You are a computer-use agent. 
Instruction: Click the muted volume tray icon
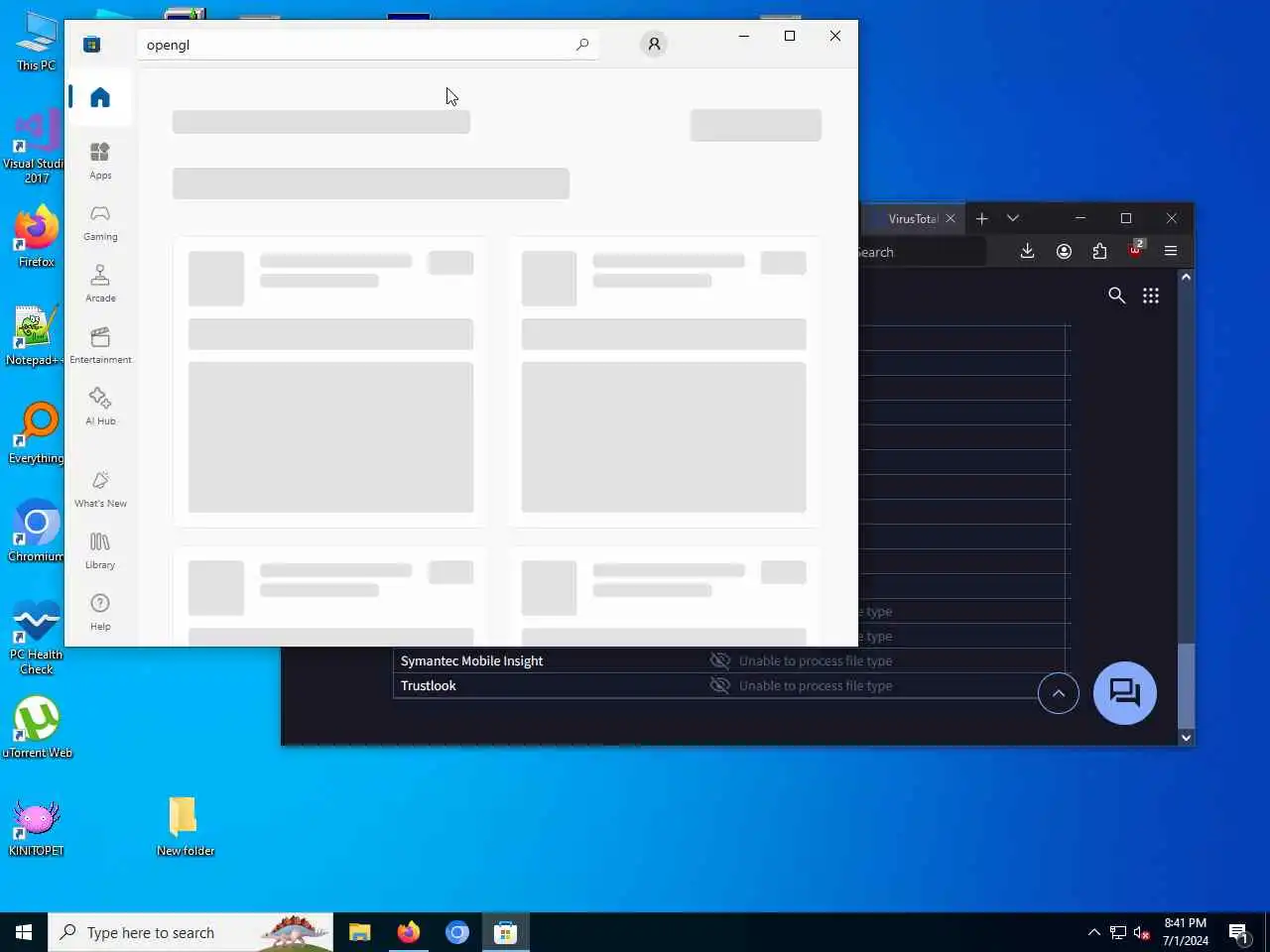point(1141,932)
